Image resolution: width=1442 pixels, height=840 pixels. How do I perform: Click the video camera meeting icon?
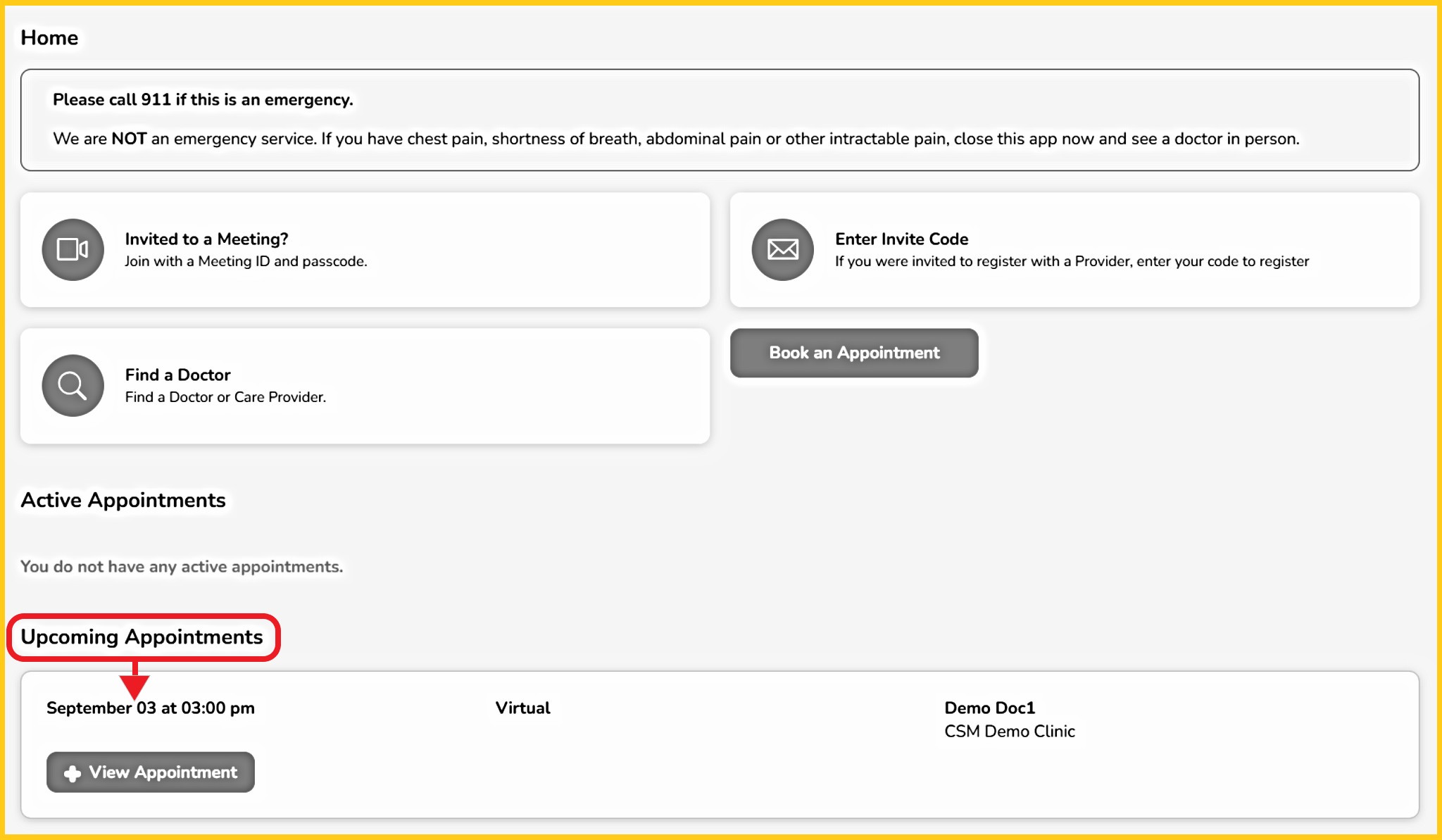tap(73, 249)
